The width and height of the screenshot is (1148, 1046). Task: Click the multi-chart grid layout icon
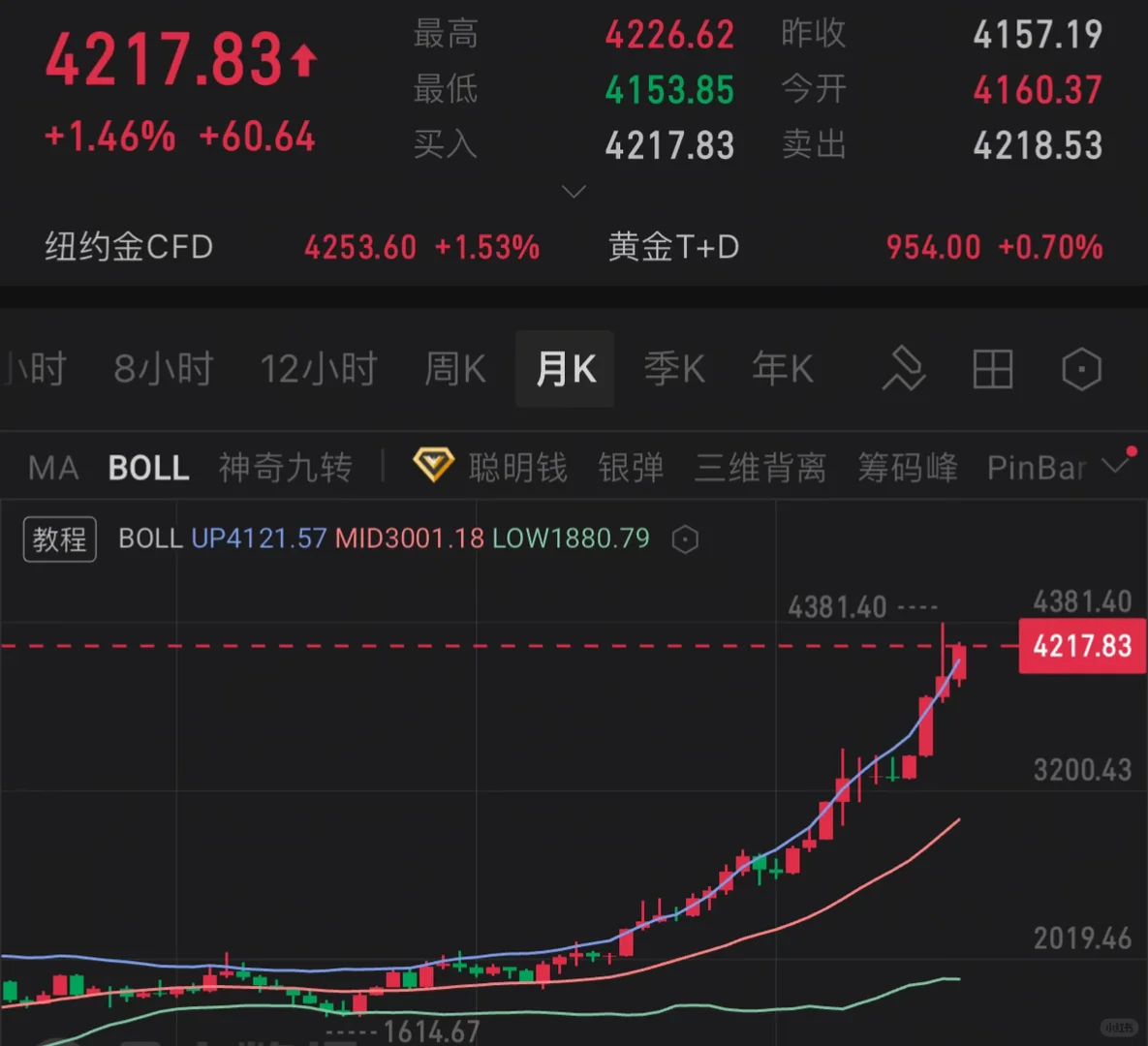(x=992, y=369)
